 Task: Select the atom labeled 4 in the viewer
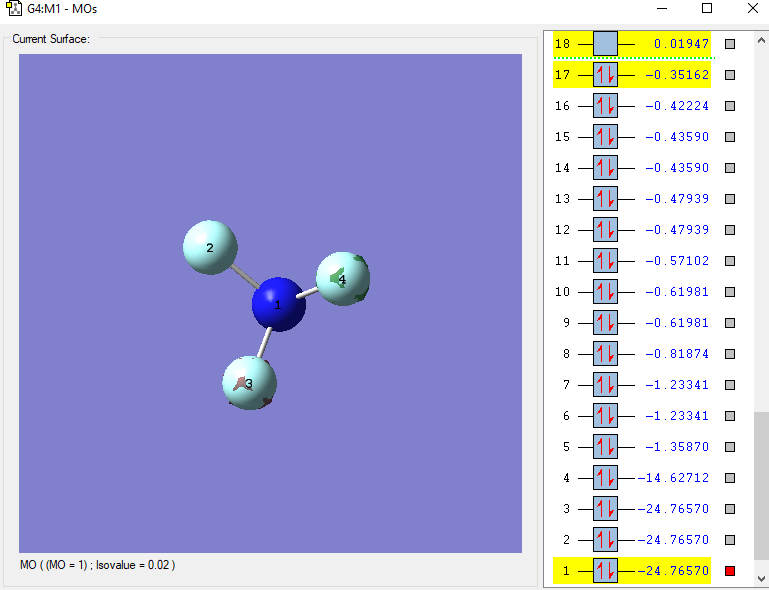click(x=343, y=279)
